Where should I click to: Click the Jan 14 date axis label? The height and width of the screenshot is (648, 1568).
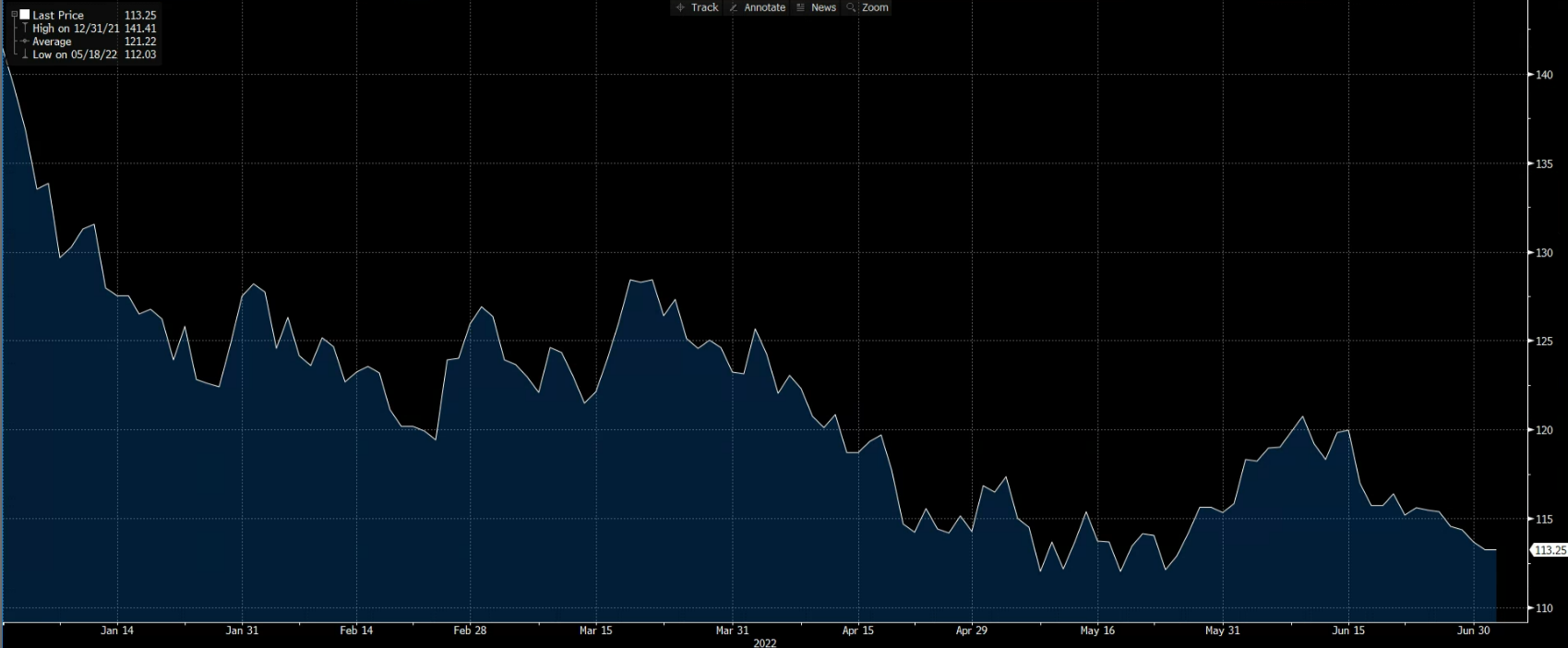(x=117, y=630)
